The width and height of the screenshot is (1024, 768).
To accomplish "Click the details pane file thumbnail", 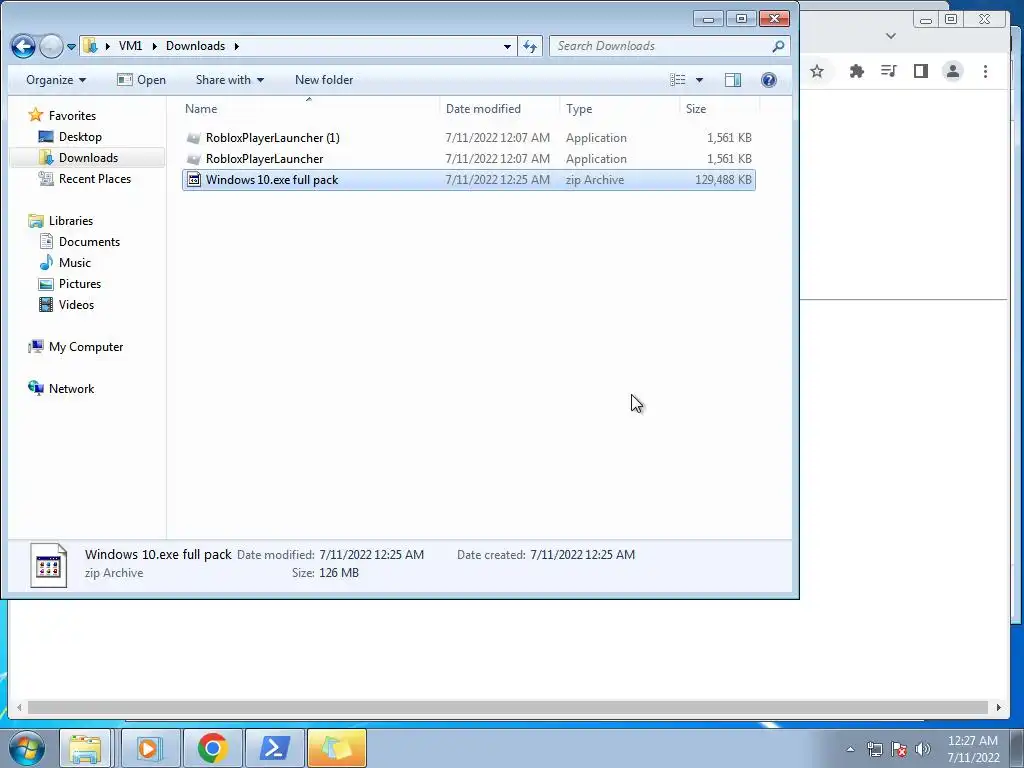I will click(48, 565).
